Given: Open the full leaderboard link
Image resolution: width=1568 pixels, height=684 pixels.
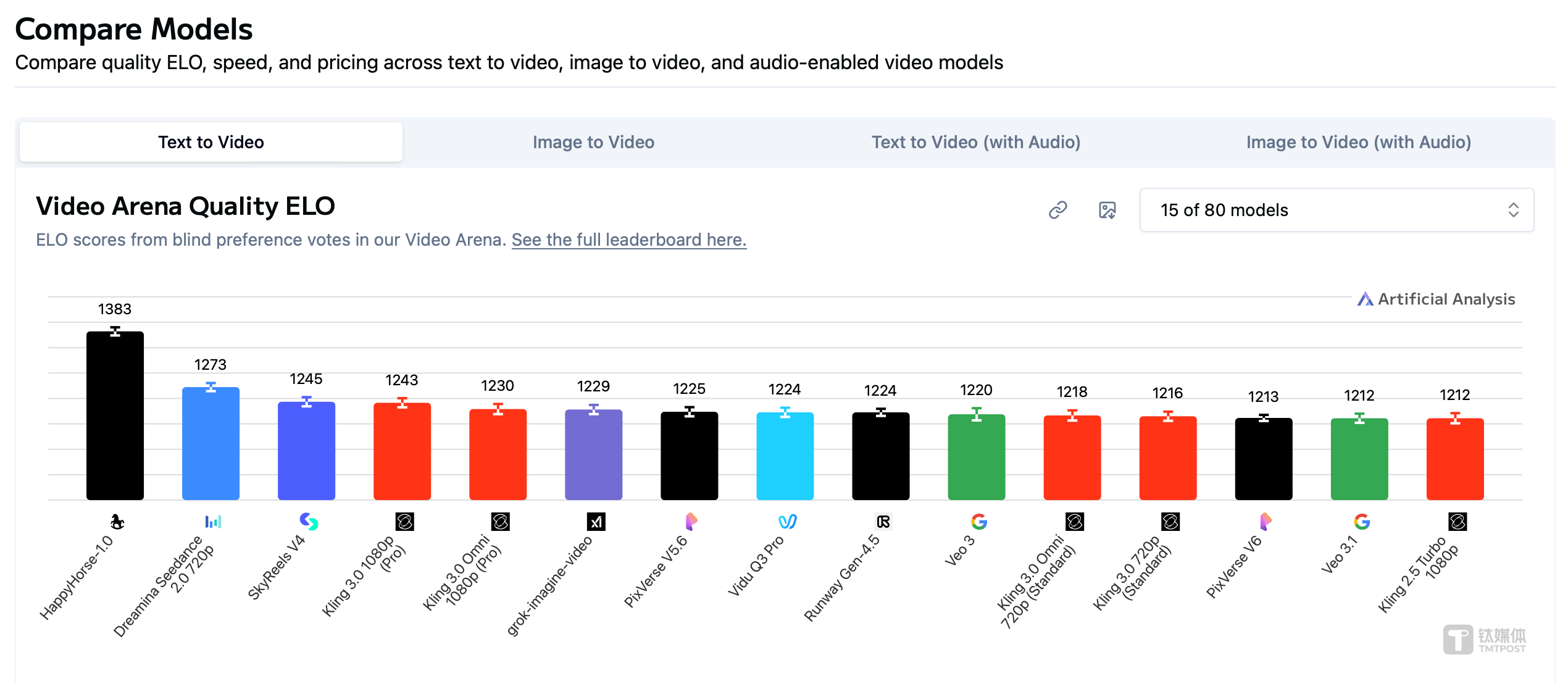Looking at the screenshot, I should point(628,240).
